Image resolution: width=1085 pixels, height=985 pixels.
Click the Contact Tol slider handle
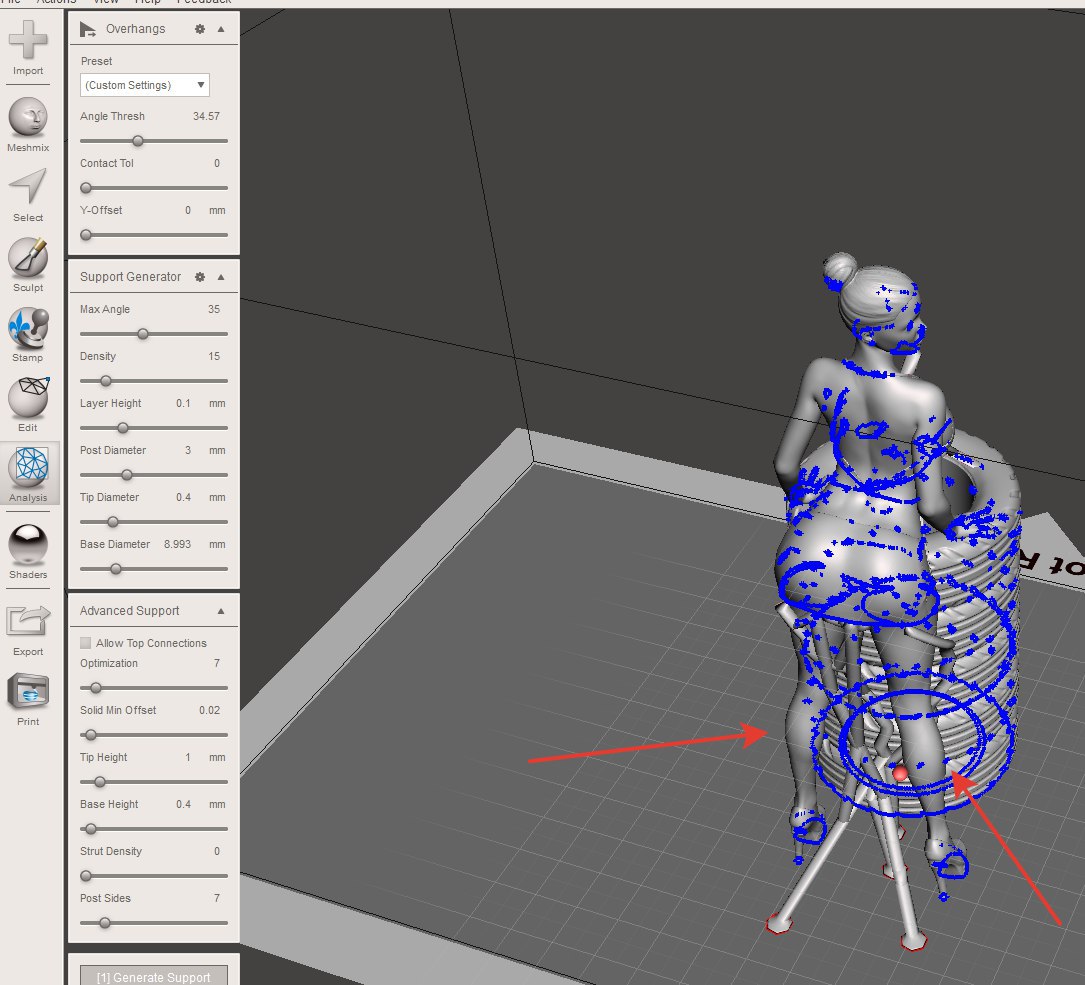86,188
